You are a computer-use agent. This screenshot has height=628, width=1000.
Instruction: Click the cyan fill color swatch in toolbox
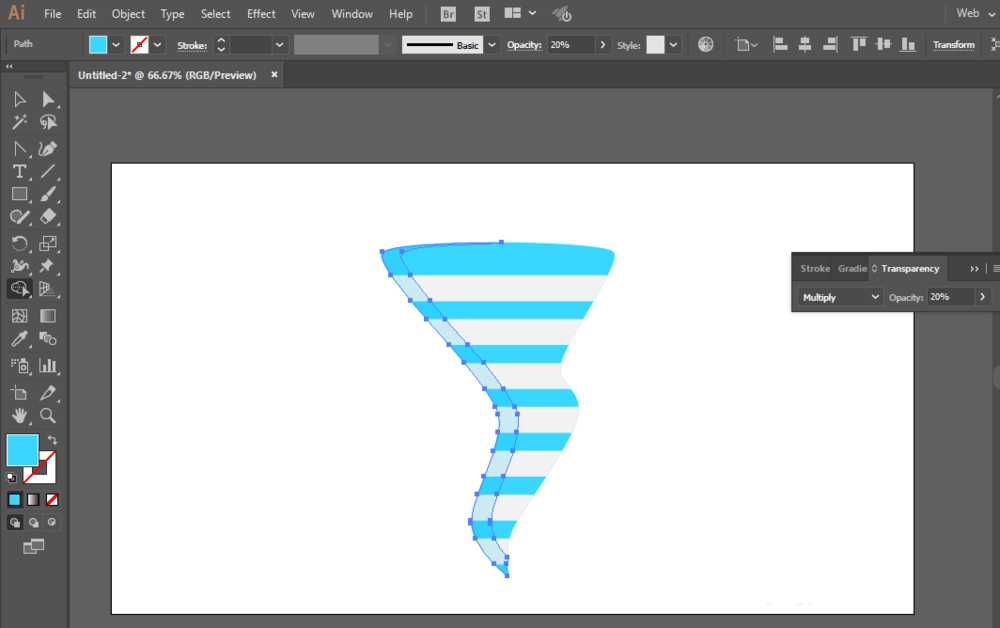pos(22,450)
